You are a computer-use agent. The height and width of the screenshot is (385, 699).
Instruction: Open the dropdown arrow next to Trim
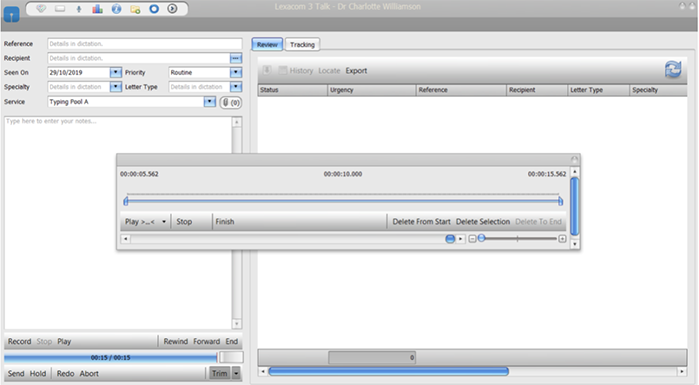pyautogui.click(x=236, y=373)
